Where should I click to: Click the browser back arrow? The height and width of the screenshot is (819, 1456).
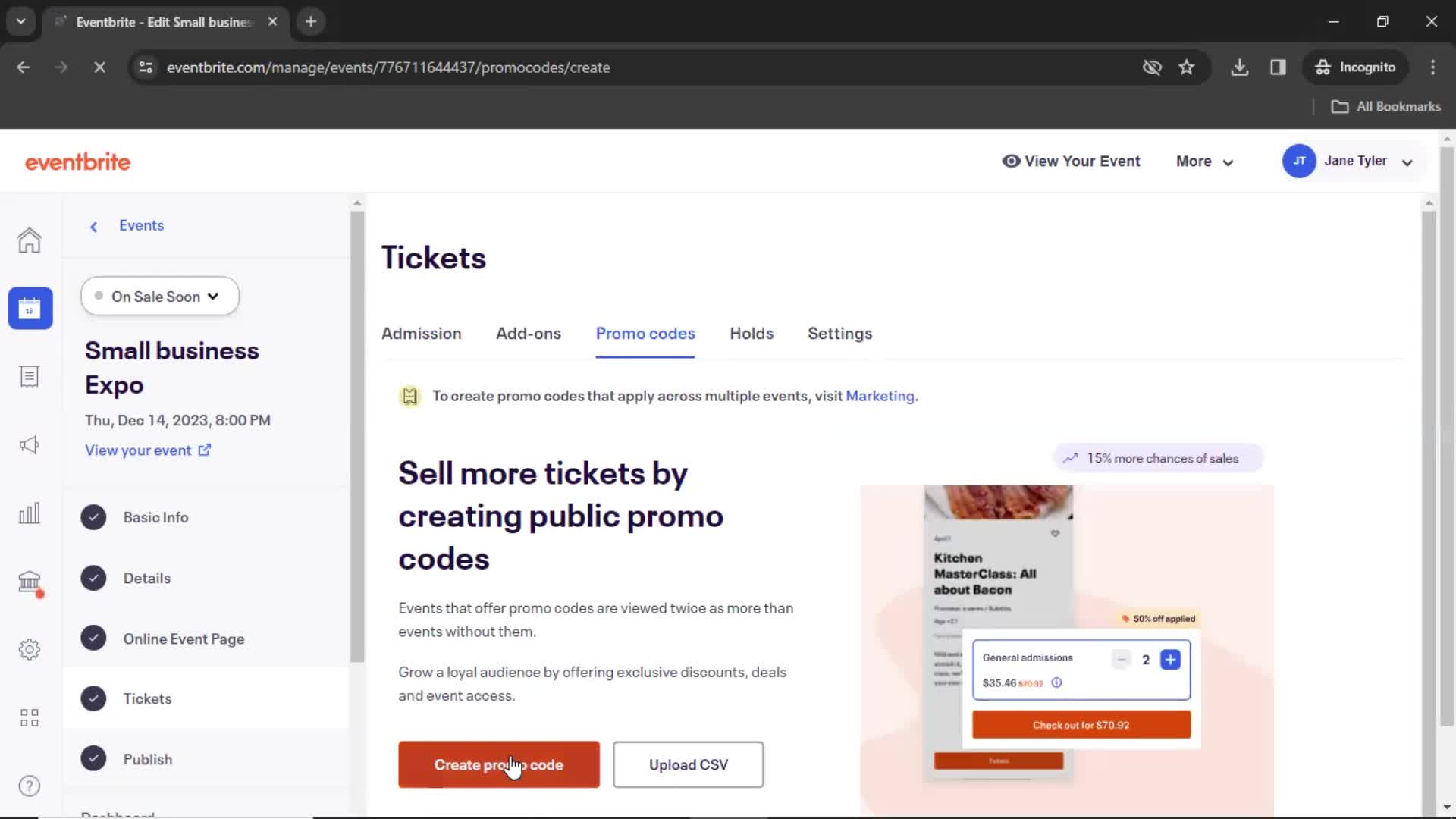(24, 67)
